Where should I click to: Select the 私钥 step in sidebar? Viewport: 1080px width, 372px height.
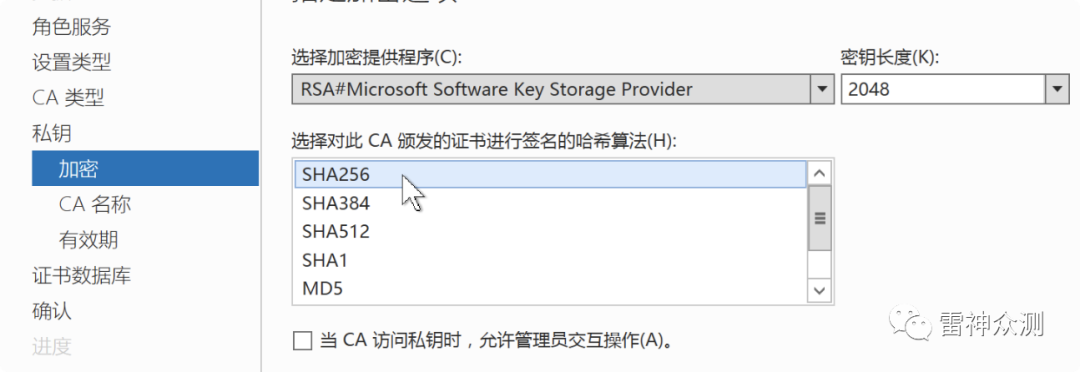click(x=52, y=133)
